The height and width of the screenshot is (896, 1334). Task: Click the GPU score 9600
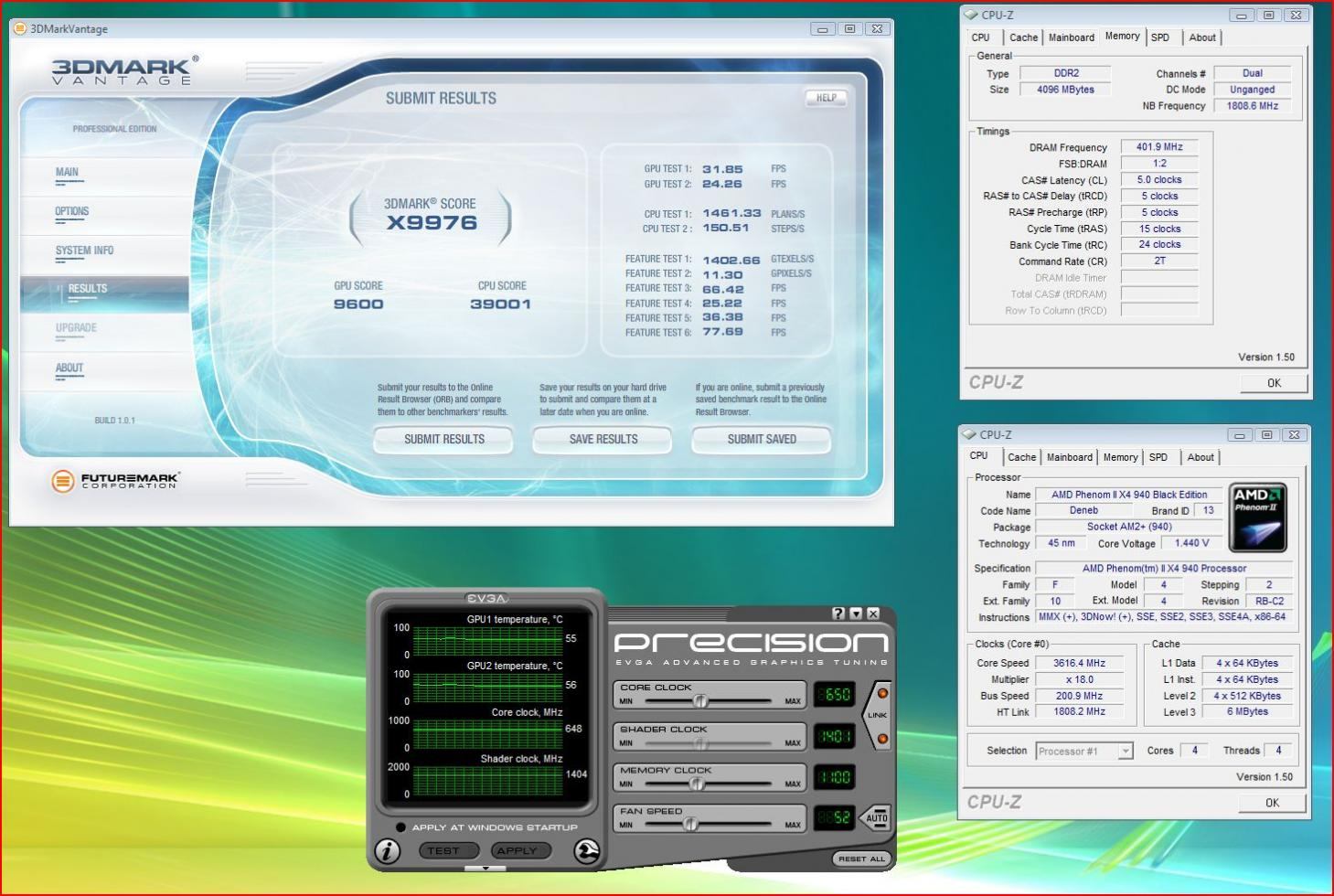(x=358, y=304)
